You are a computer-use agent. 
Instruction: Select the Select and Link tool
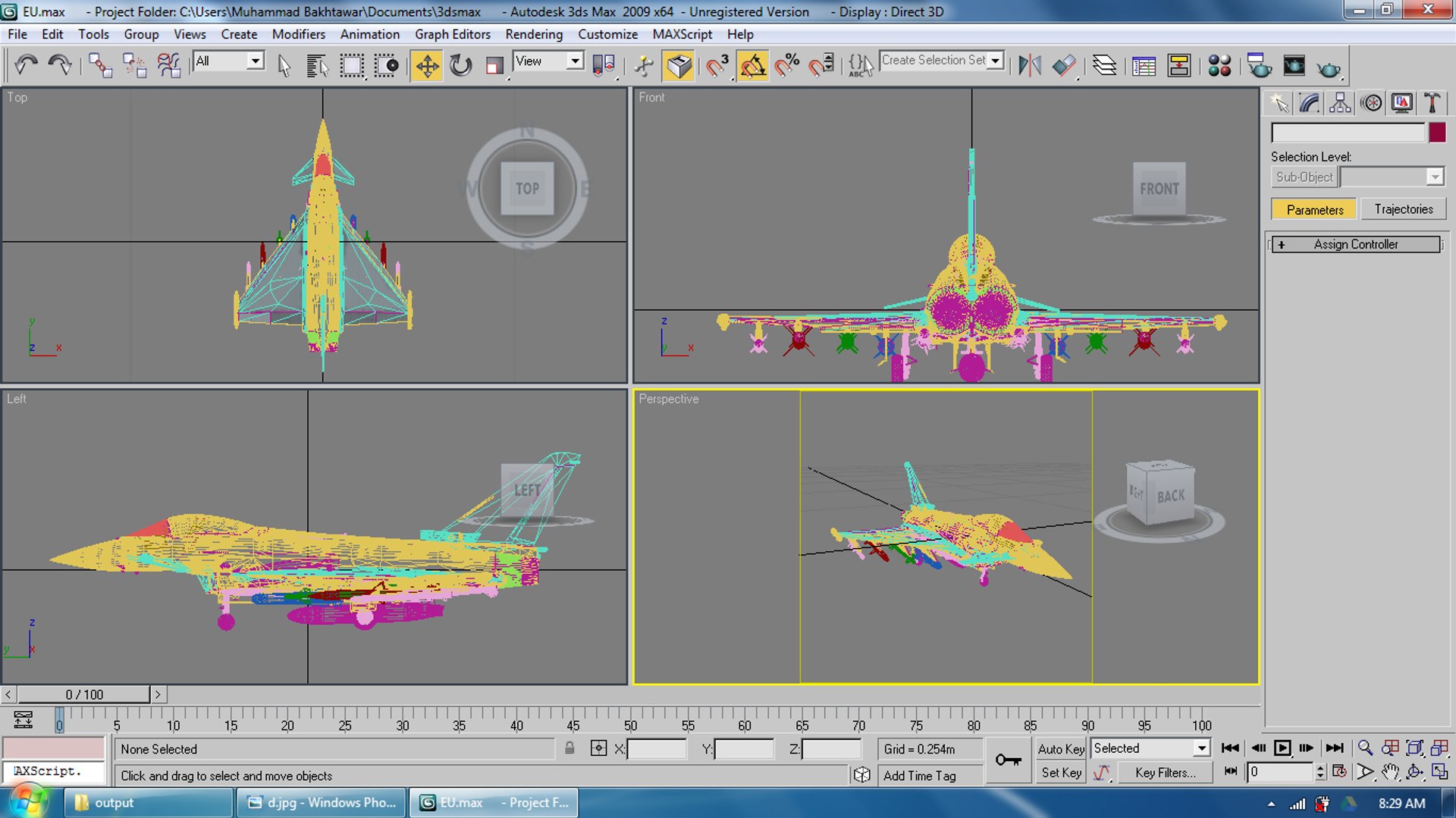(100, 65)
